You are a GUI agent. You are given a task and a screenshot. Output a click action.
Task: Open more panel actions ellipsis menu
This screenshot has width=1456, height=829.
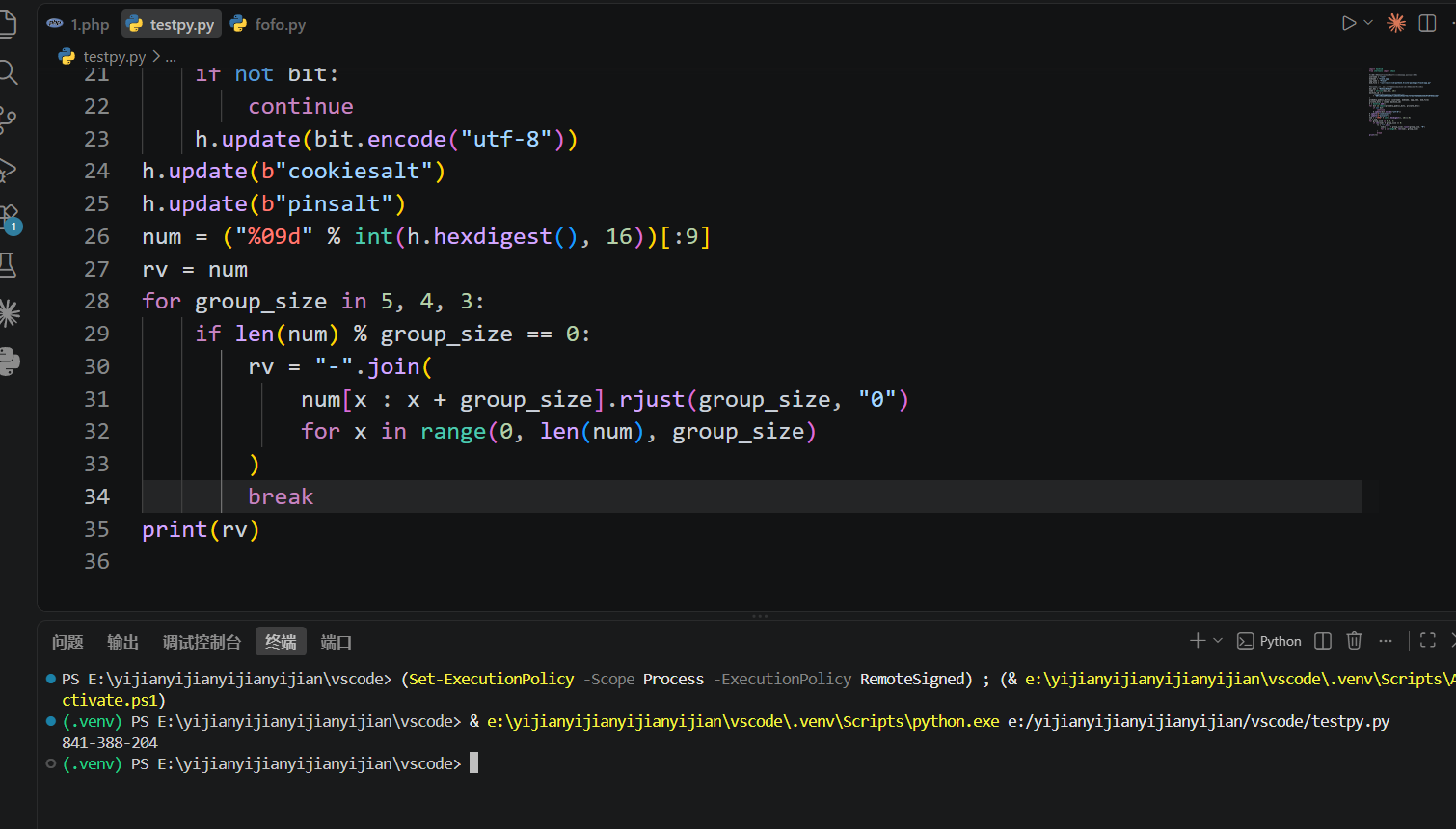1386,641
